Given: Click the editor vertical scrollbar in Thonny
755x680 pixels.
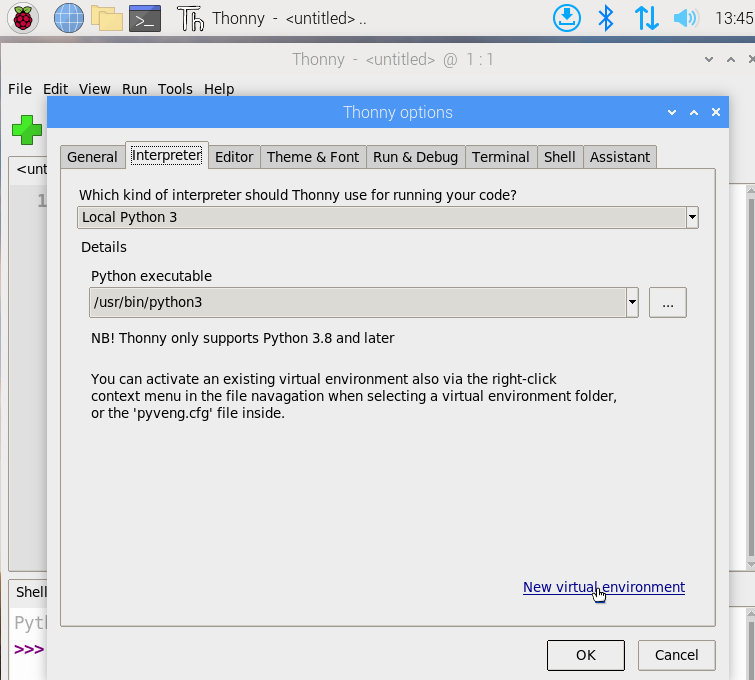Looking at the screenshot, I should click(x=750, y=376).
